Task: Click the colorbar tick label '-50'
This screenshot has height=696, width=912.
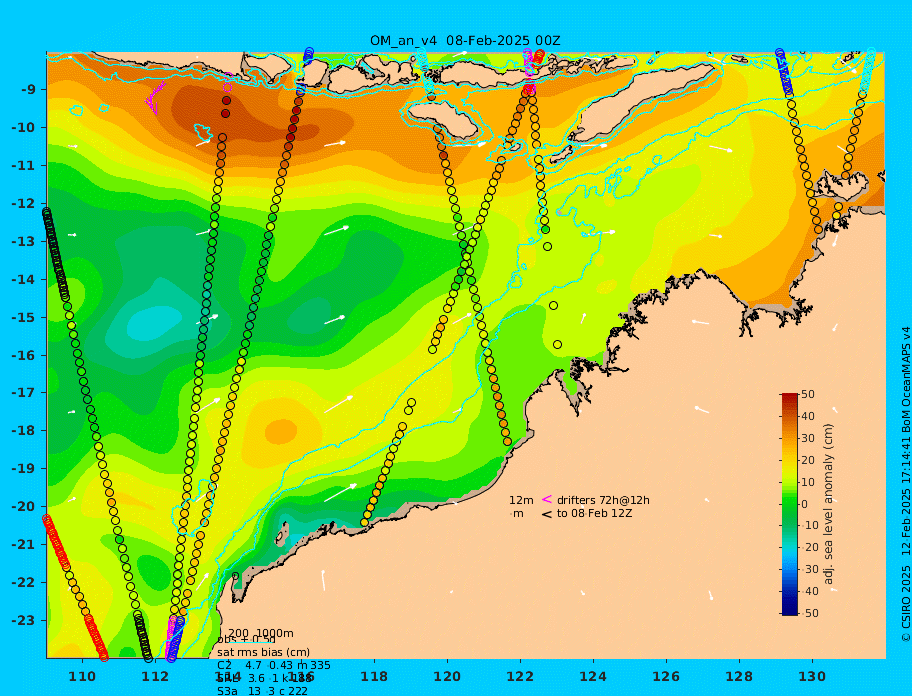Action: 809,613
